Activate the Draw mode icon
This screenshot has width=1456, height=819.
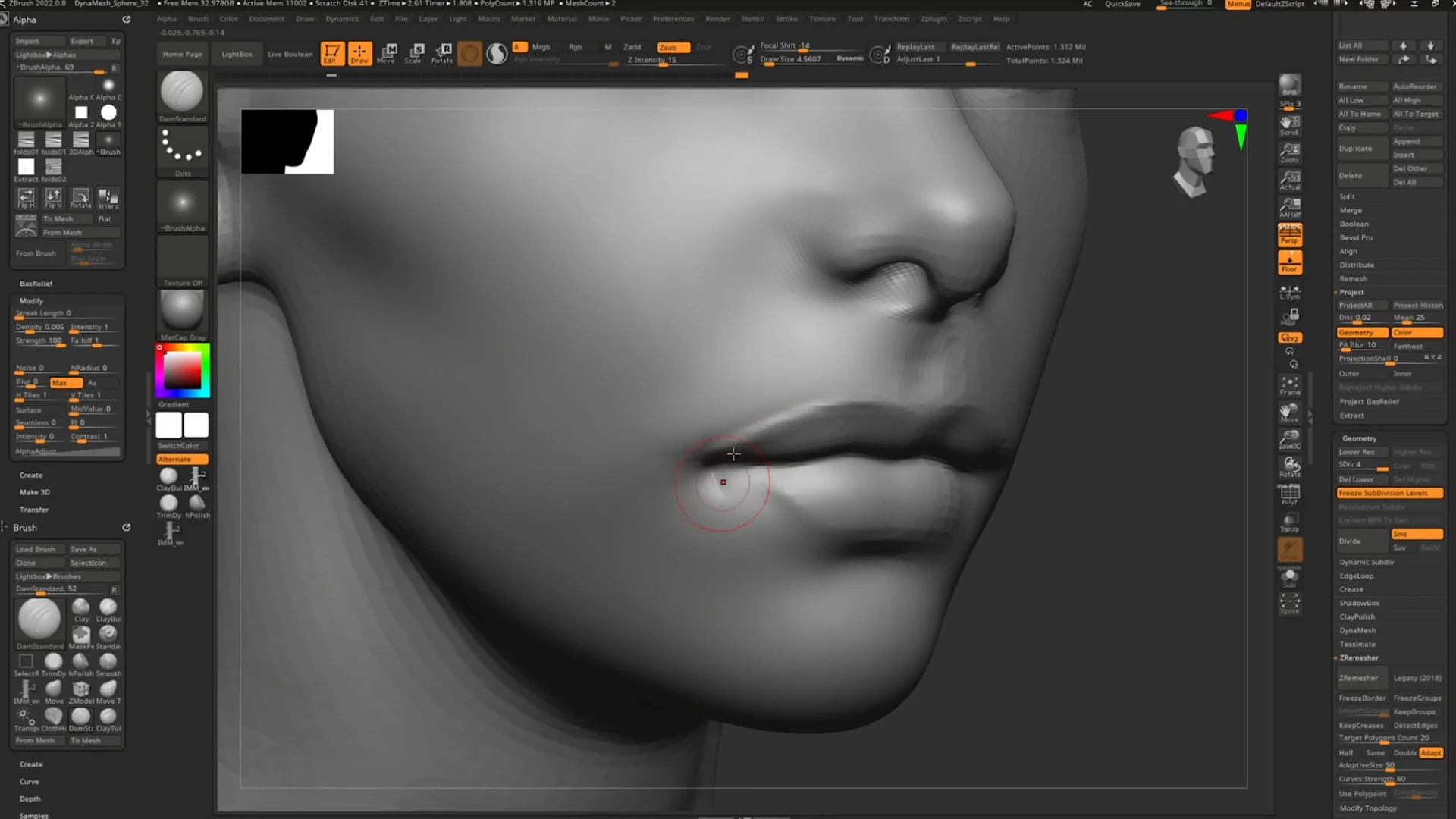click(x=359, y=53)
